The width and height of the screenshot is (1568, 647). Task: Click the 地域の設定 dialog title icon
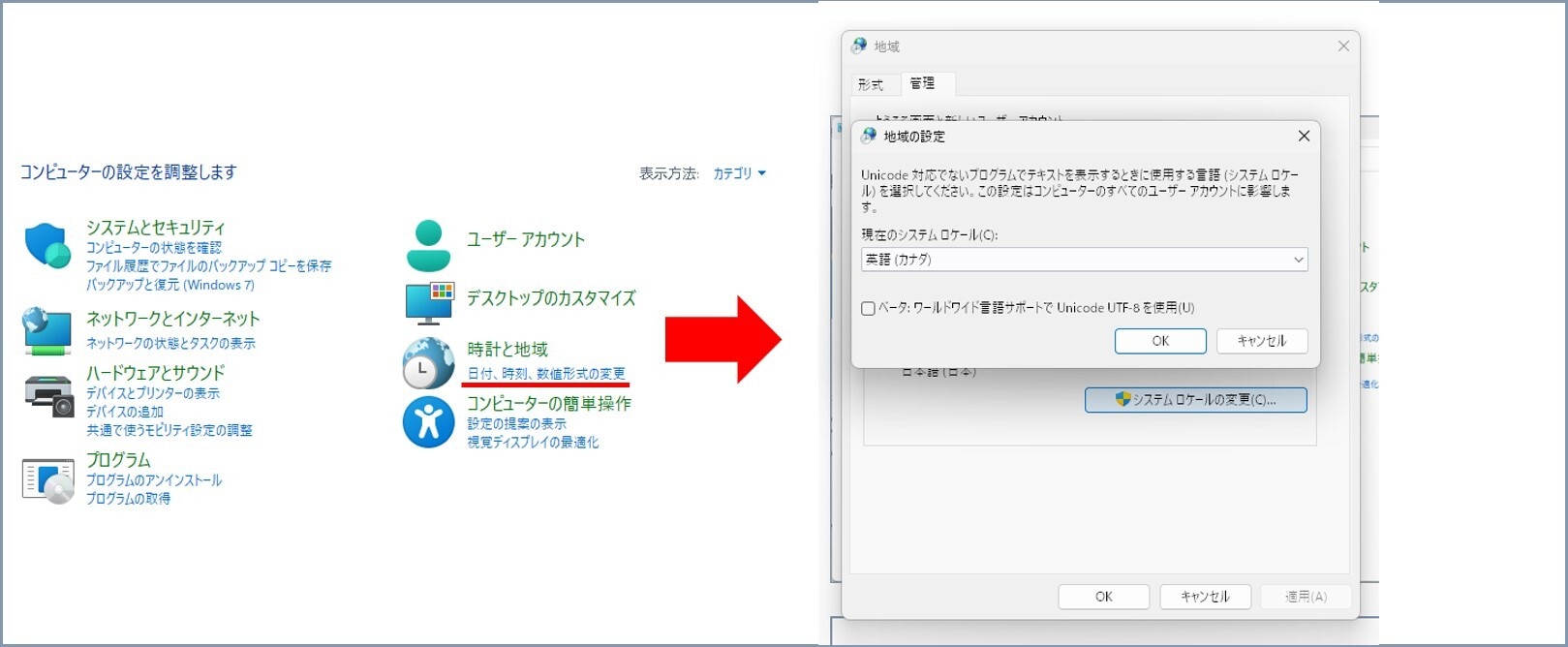click(869, 136)
